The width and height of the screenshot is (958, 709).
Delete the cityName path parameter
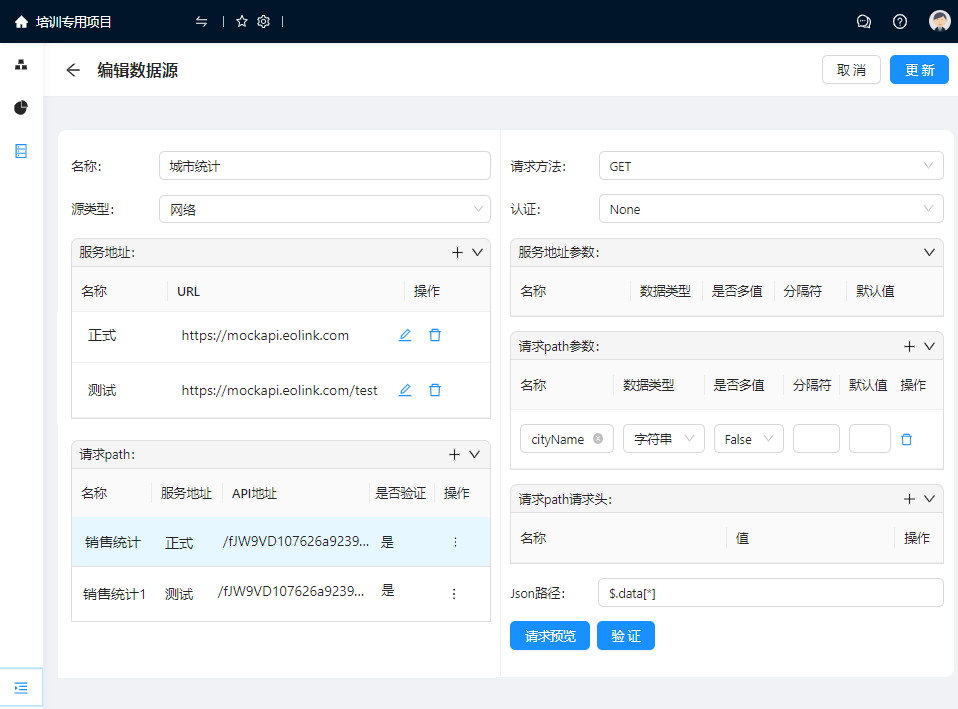click(x=907, y=439)
